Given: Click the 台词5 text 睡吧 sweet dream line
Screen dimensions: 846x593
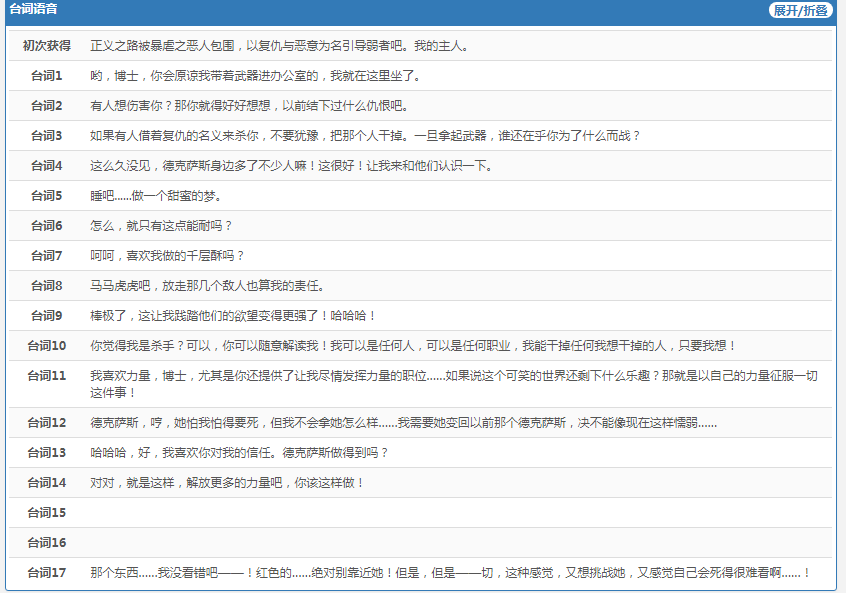Looking at the screenshot, I should 156,196.
